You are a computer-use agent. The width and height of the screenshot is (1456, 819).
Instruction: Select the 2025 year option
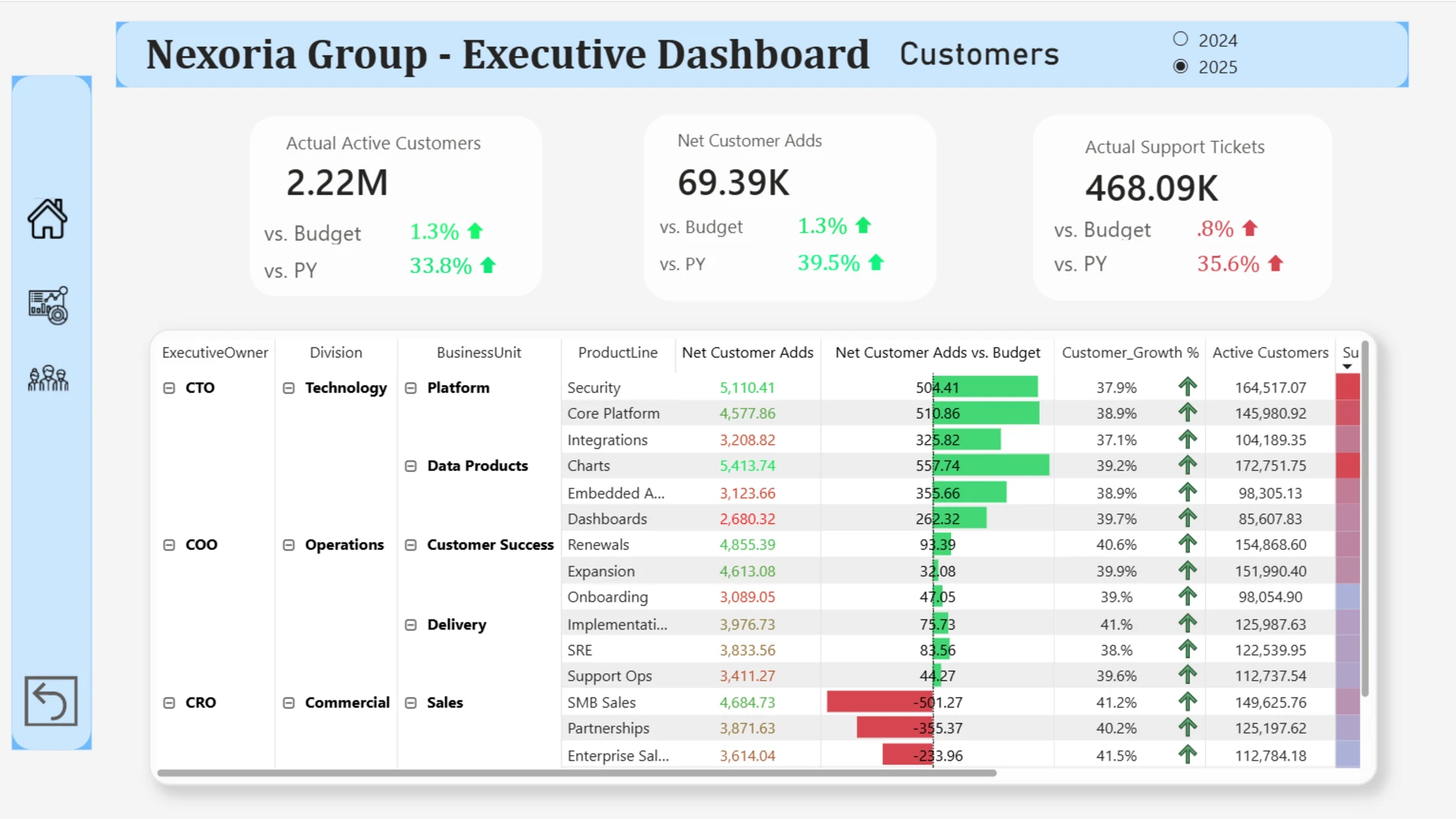pos(1181,67)
